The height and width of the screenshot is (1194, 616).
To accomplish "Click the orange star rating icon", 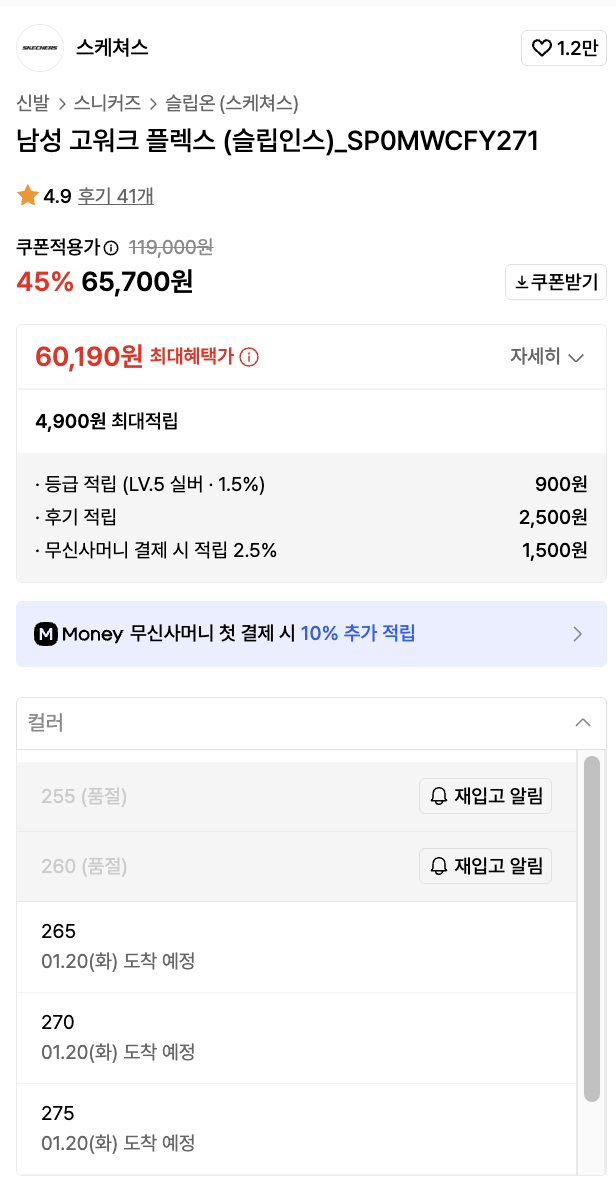I will (27, 196).
